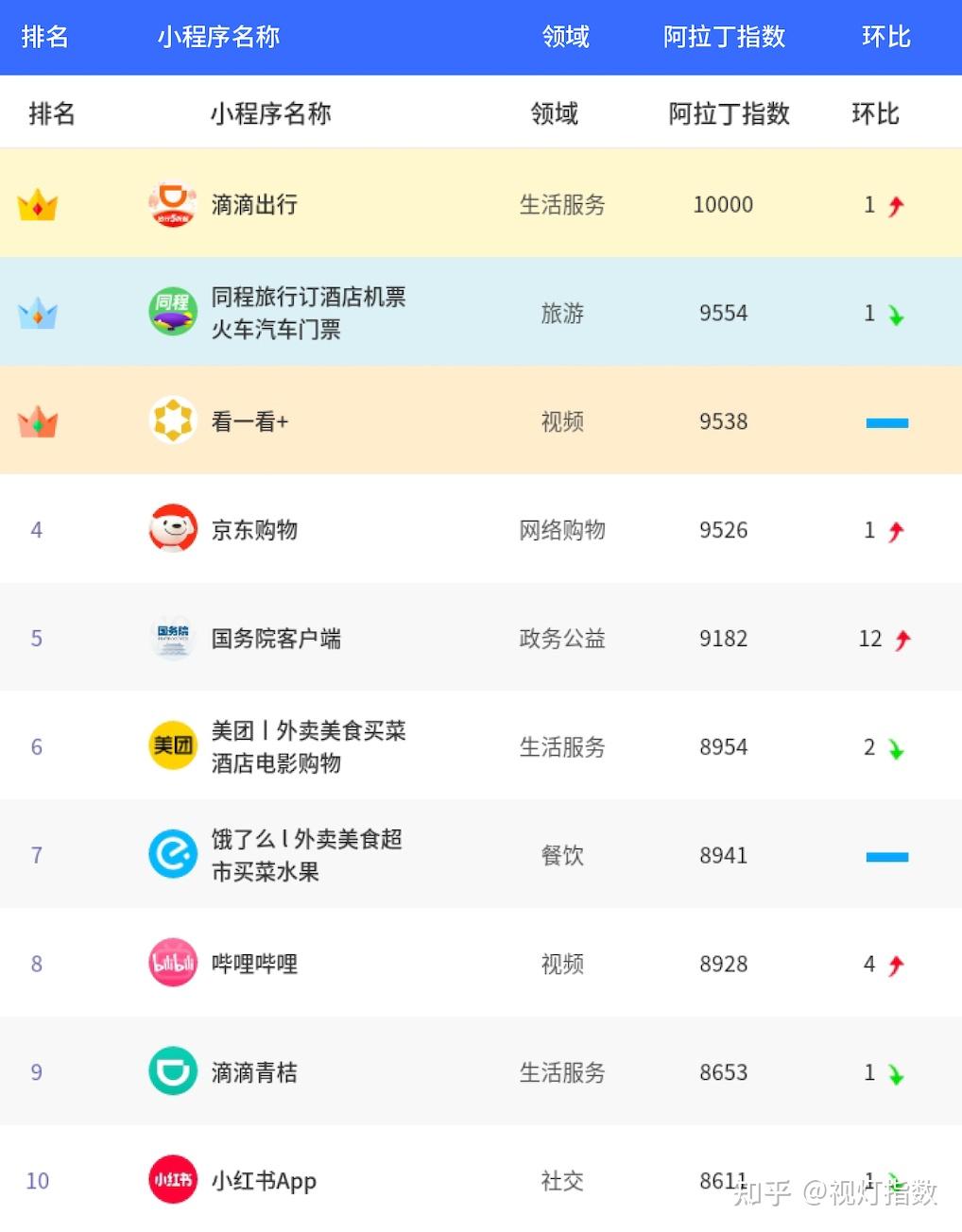Open the pink bilibili app icon
962x1232 pixels.
[173, 964]
